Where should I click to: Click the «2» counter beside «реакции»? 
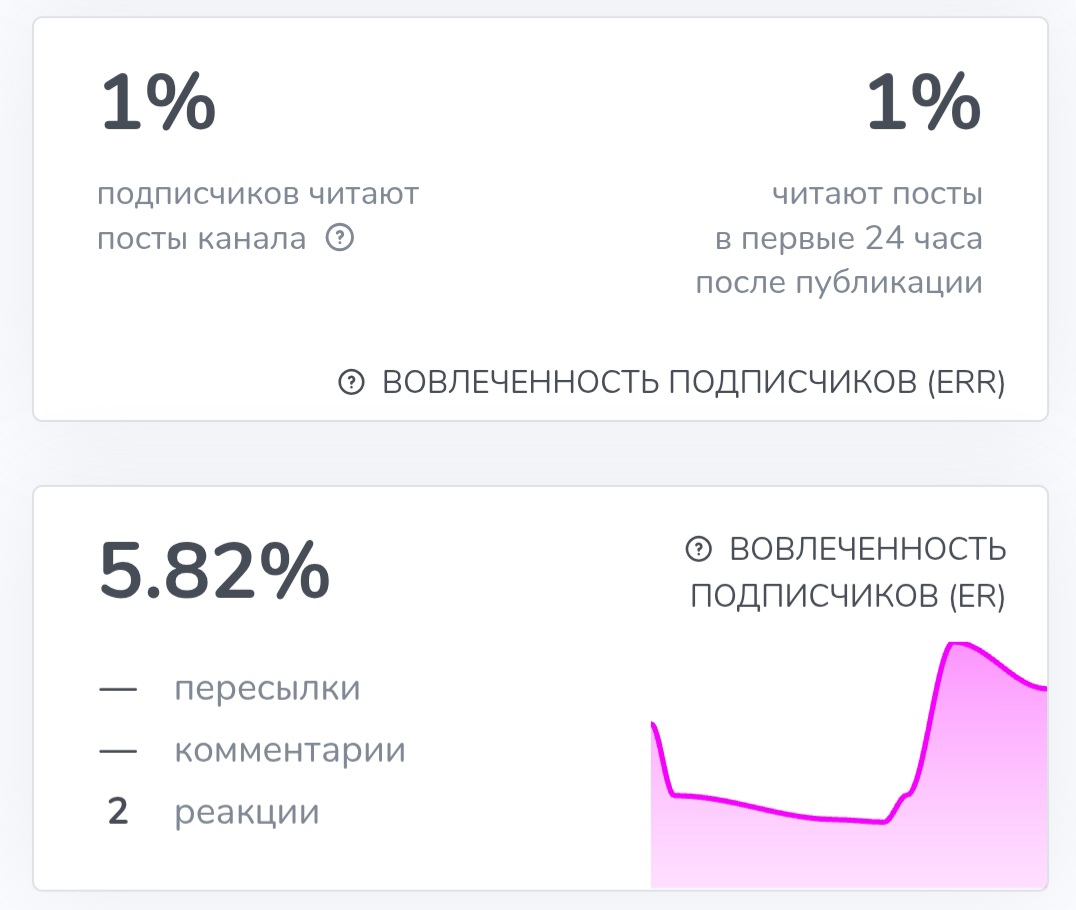[117, 811]
